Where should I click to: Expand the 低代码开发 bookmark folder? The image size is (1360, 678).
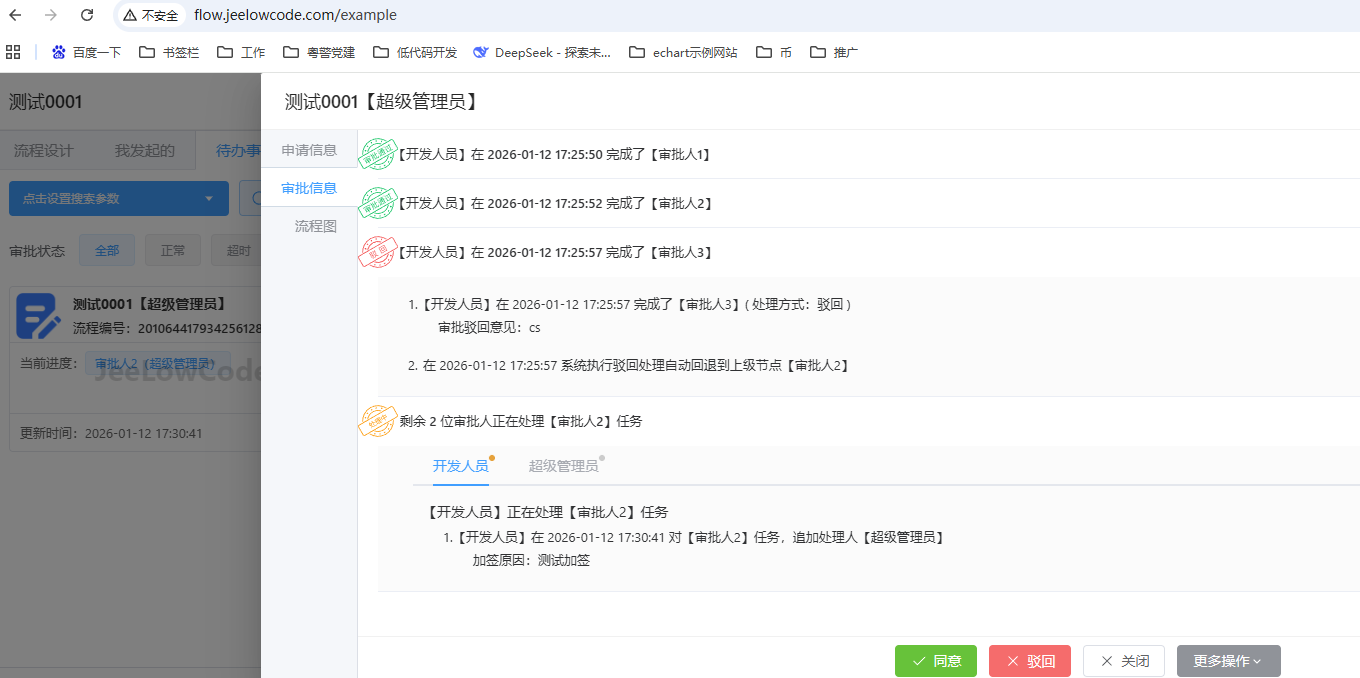point(415,52)
